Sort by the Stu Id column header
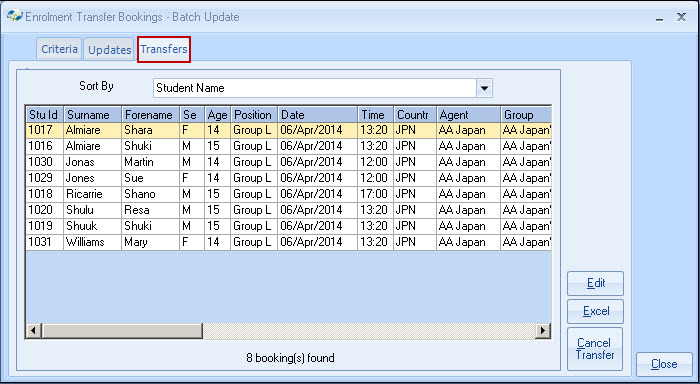This screenshot has width=700, height=384. click(45, 115)
